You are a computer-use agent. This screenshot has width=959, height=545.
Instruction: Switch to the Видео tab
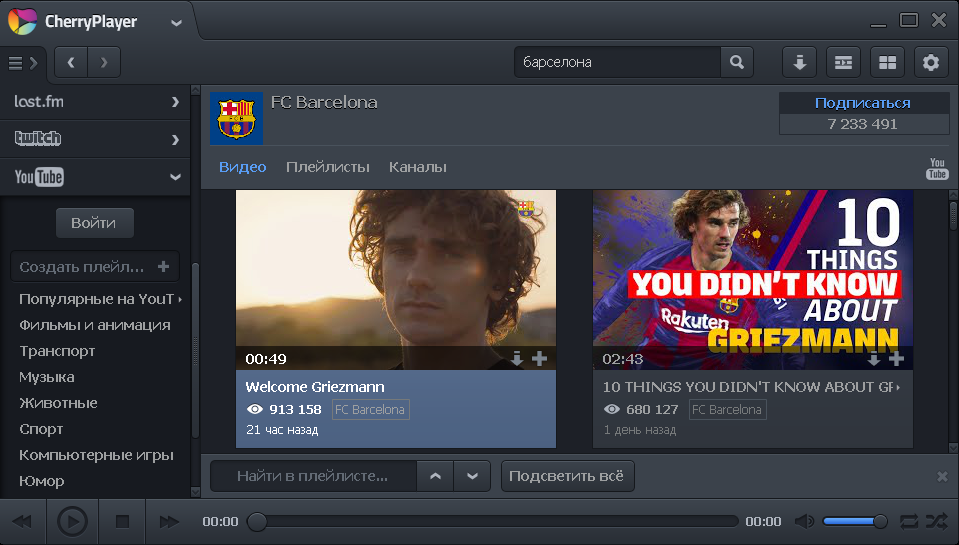[243, 167]
